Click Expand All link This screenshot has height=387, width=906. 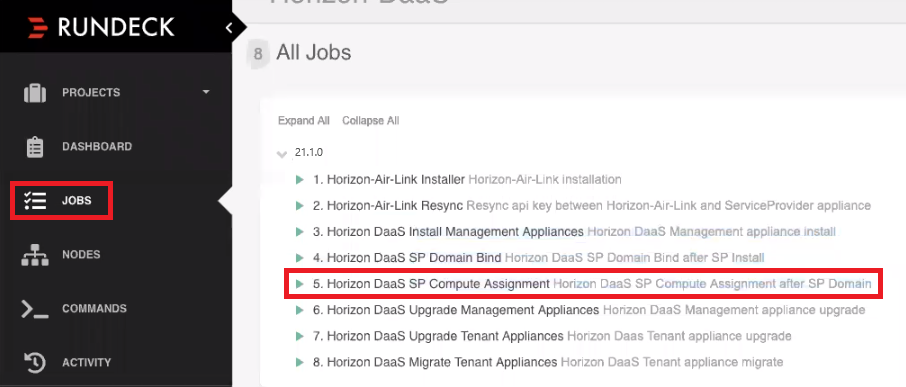click(x=304, y=121)
